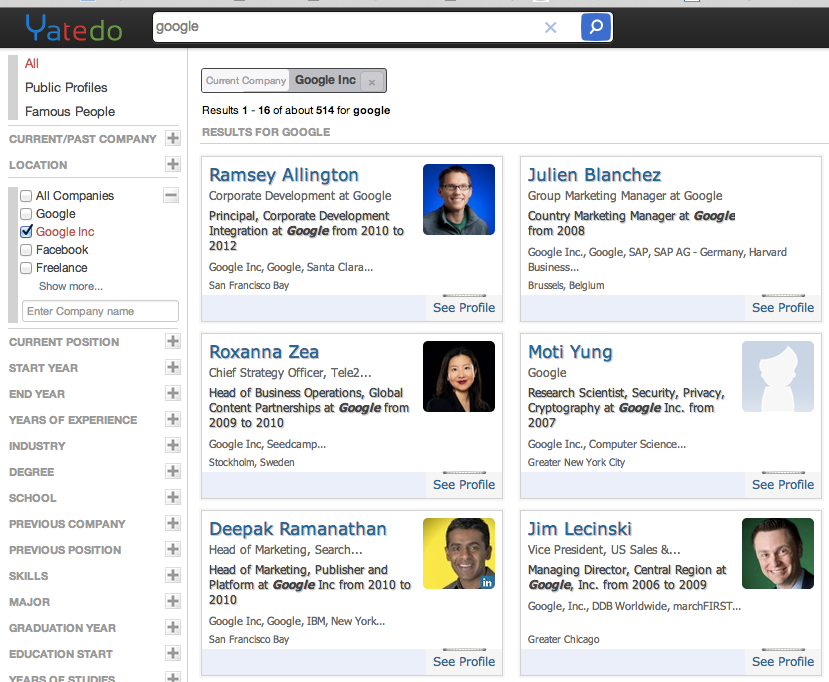Image resolution: width=829 pixels, height=682 pixels.
Task: Click See Profile for Moti Yung
Action: (x=782, y=485)
